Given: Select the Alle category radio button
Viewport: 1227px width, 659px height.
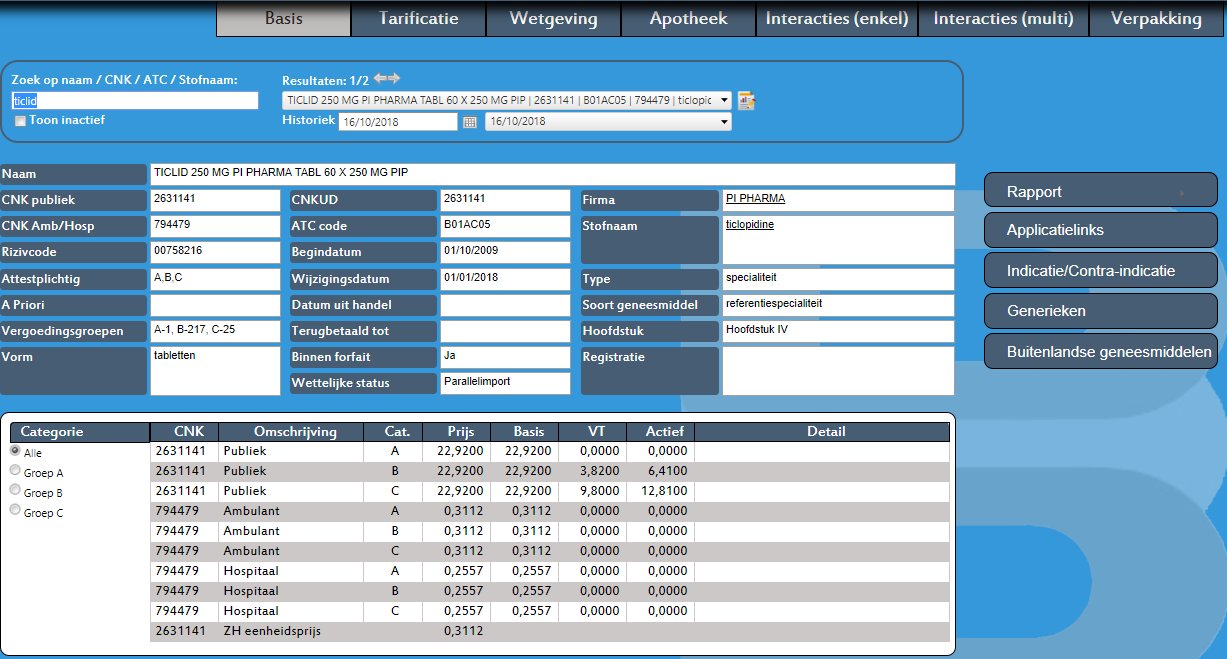Looking at the screenshot, I should click(15, 451).
